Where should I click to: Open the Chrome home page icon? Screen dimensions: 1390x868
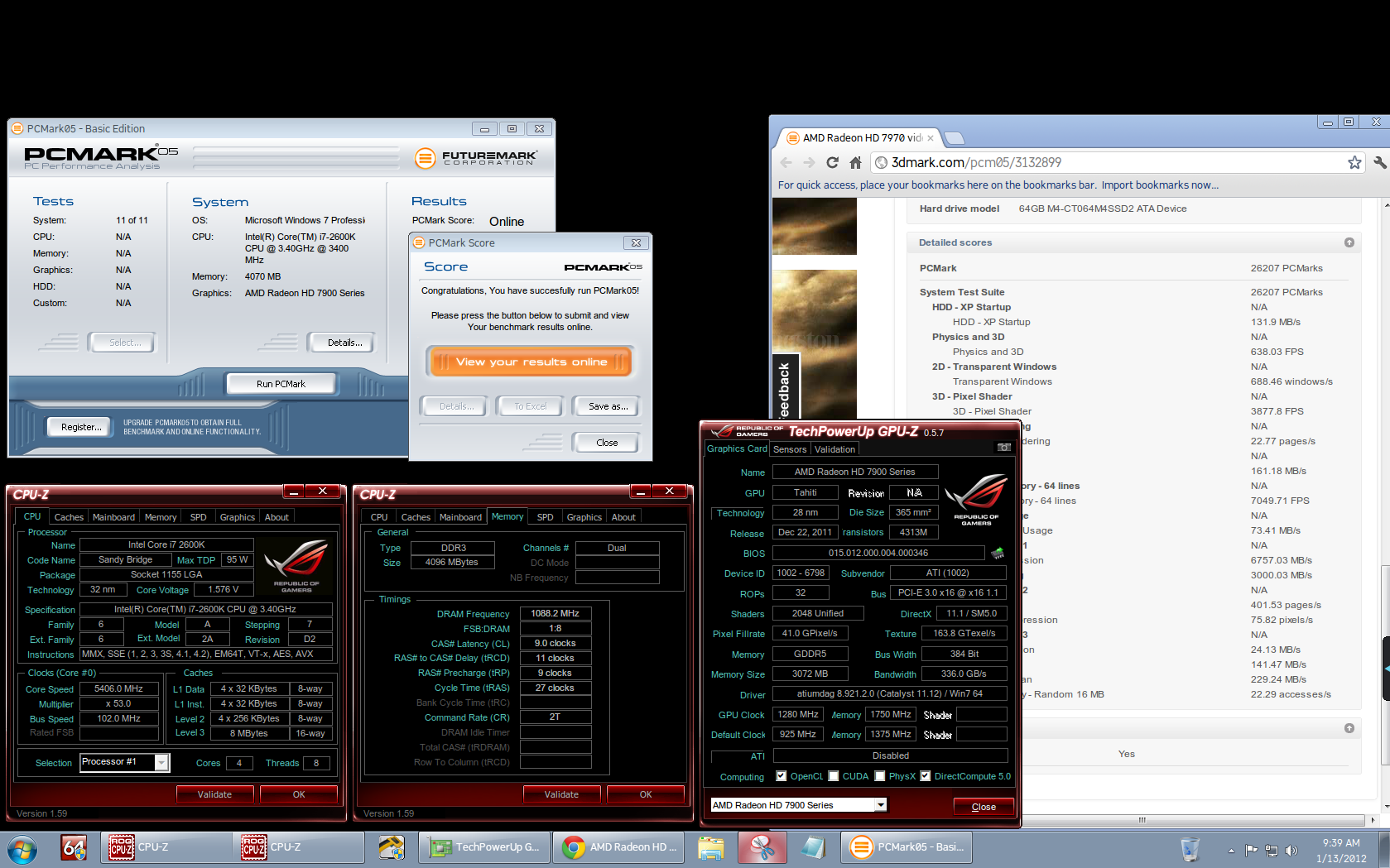855,162
